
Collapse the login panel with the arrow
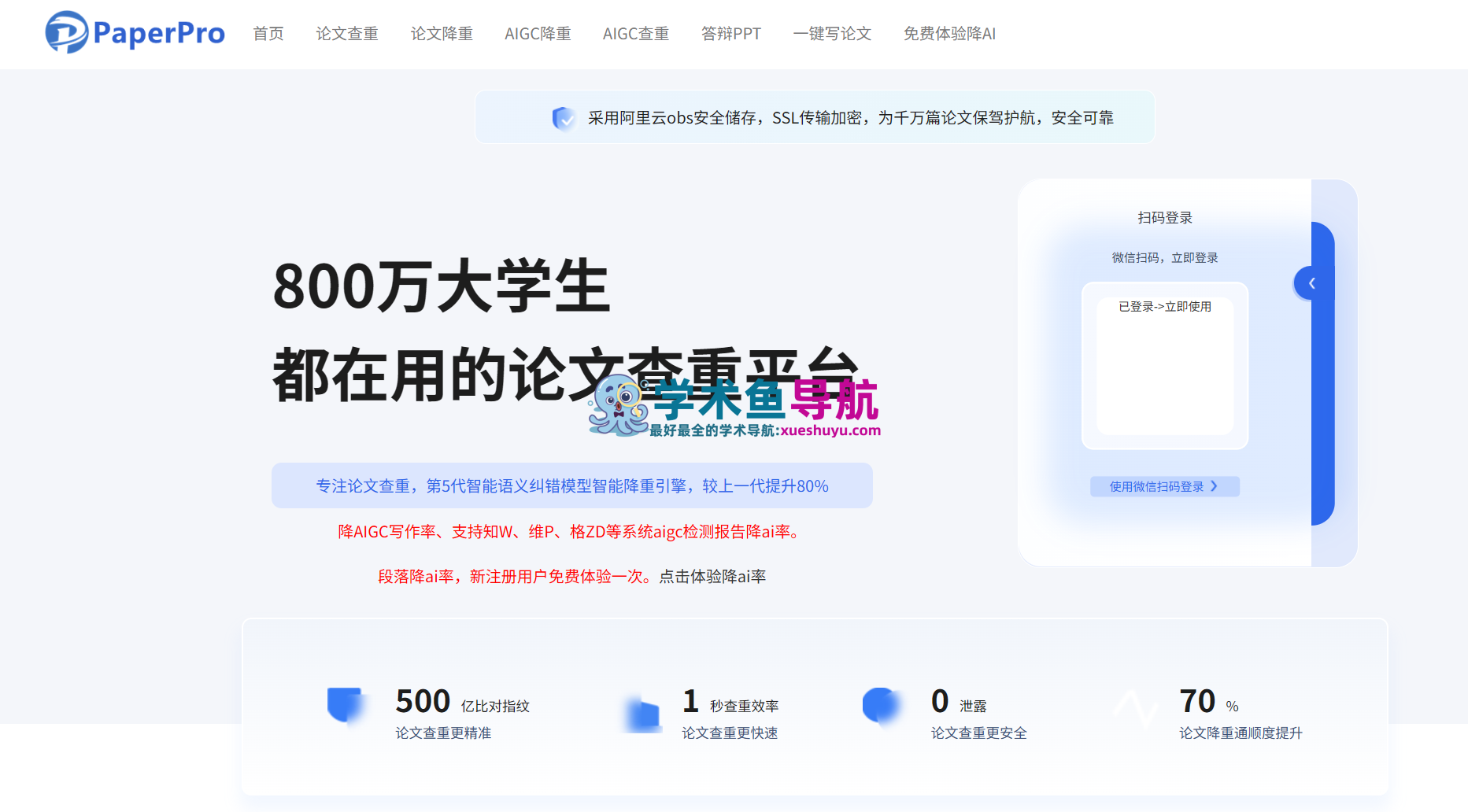1311,283
